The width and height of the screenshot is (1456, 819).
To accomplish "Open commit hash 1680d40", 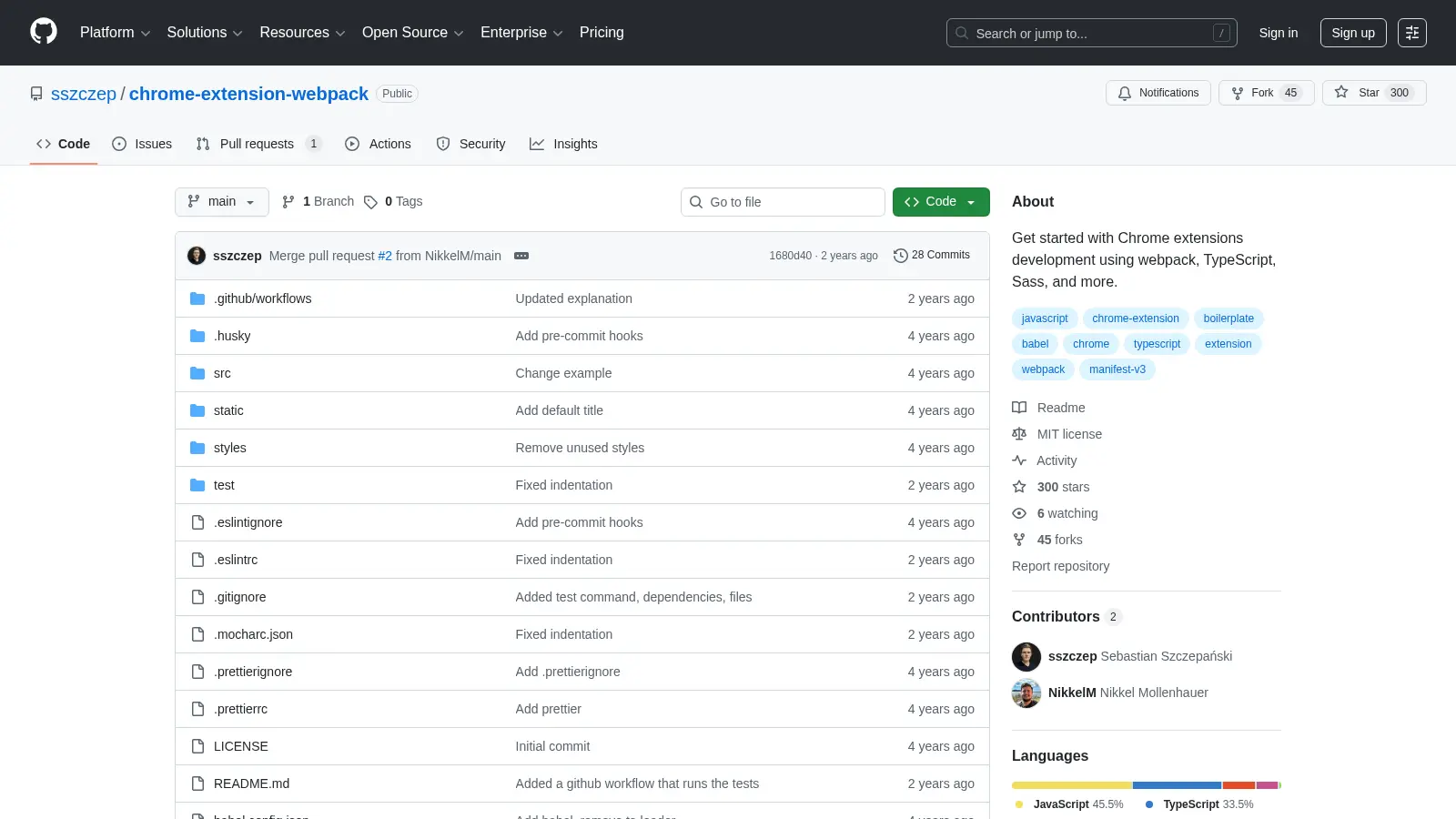I will tap(790, 256).
